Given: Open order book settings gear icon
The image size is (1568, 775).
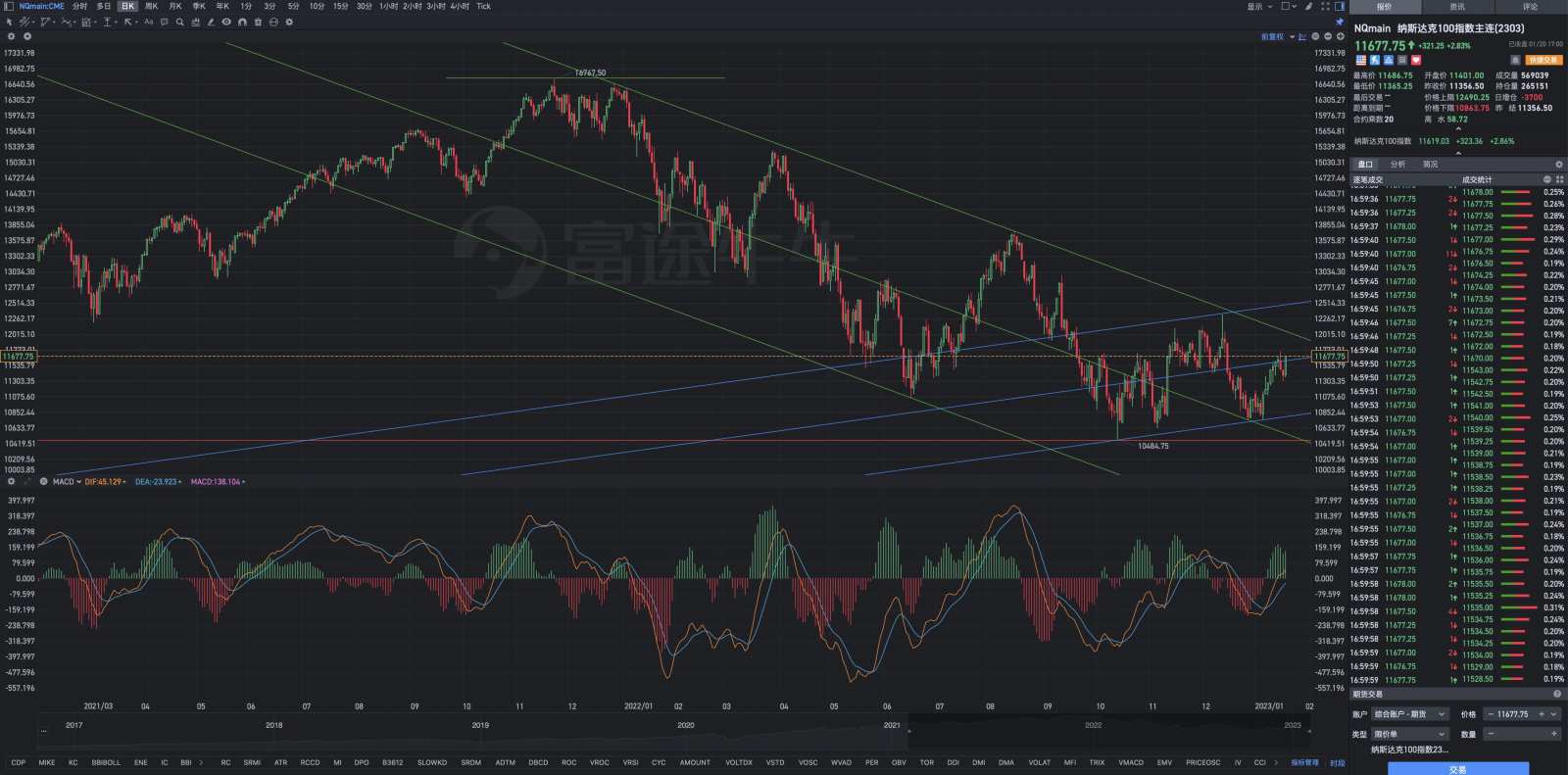Looking at the screenshot, I should click(x=1558, y=165).
